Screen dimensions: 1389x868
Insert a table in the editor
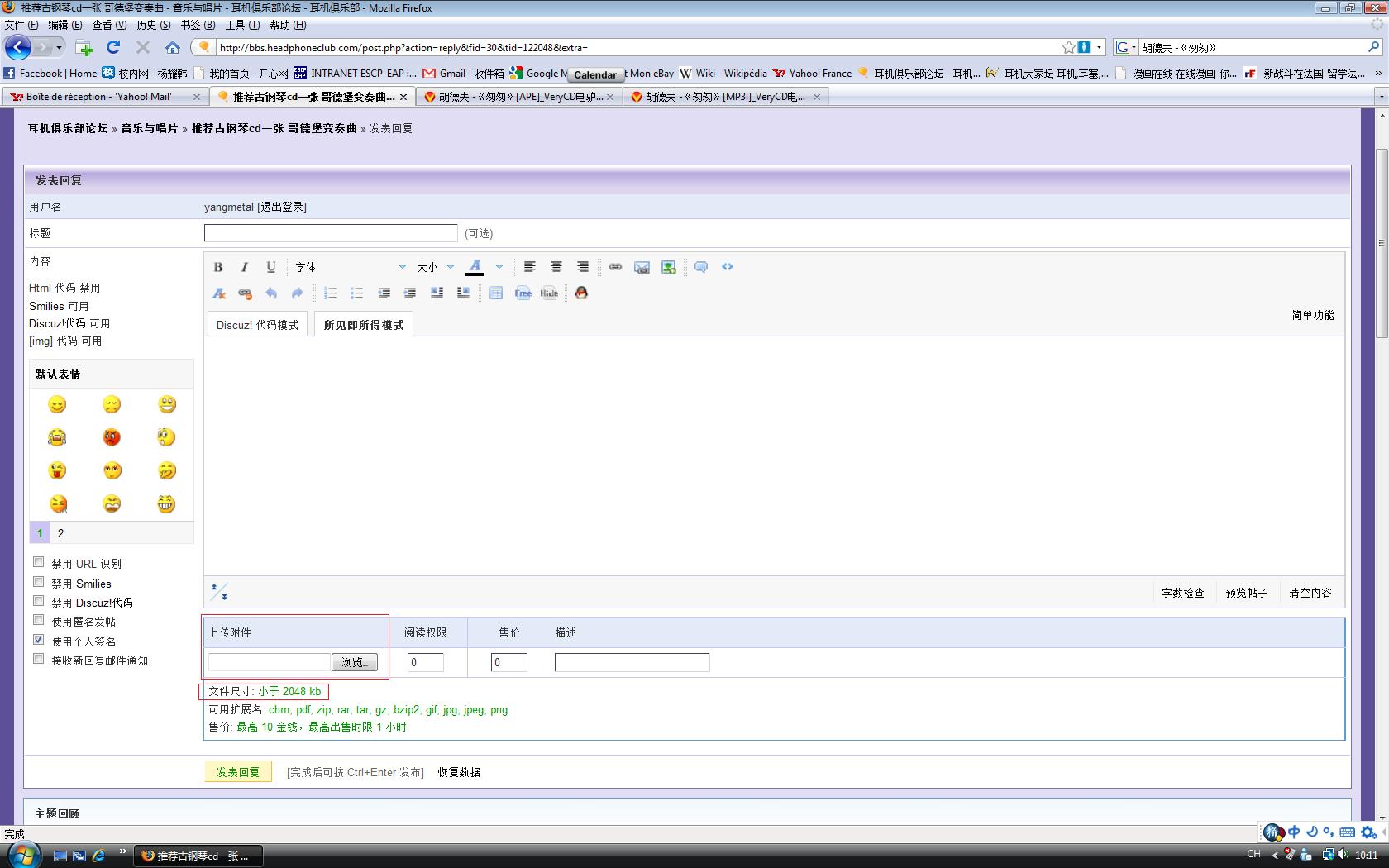click(x=496, y=293)
